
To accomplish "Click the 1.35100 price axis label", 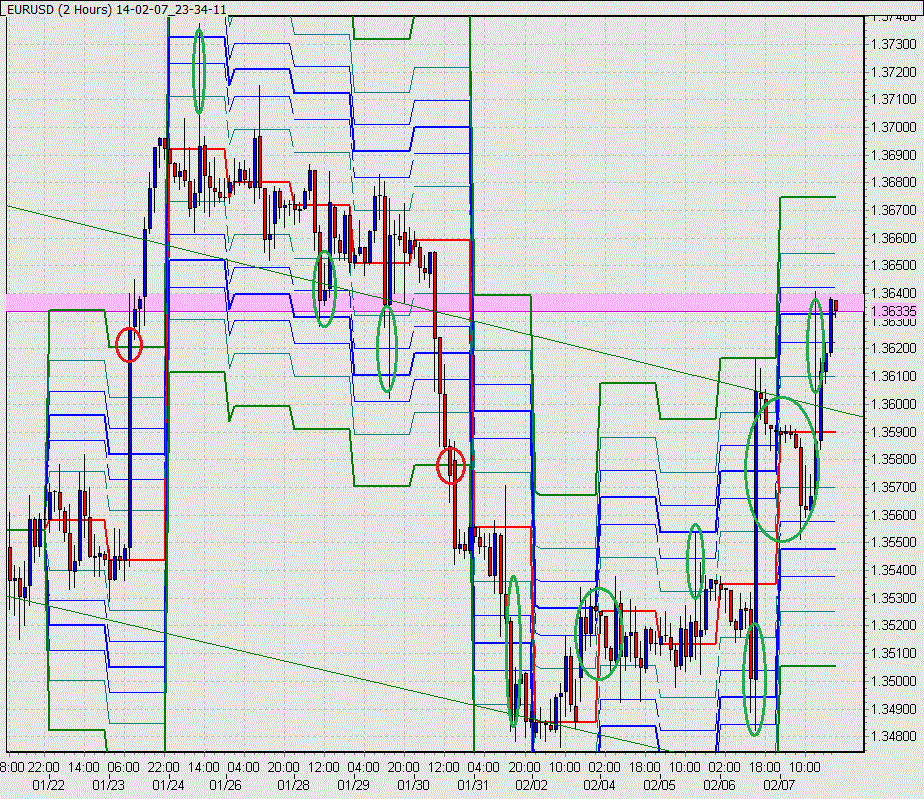I will 893,653.
